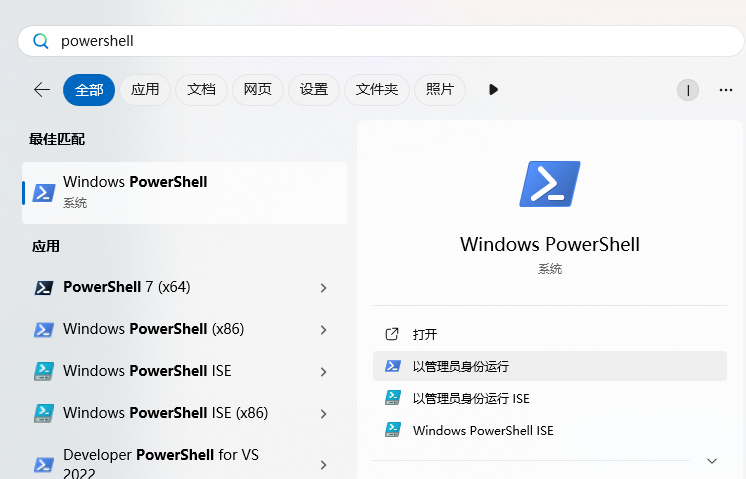Image resolution: width=746 pixels, height=479 pixels.
Task: Click the user profile avatar icon
Action: 687,90
